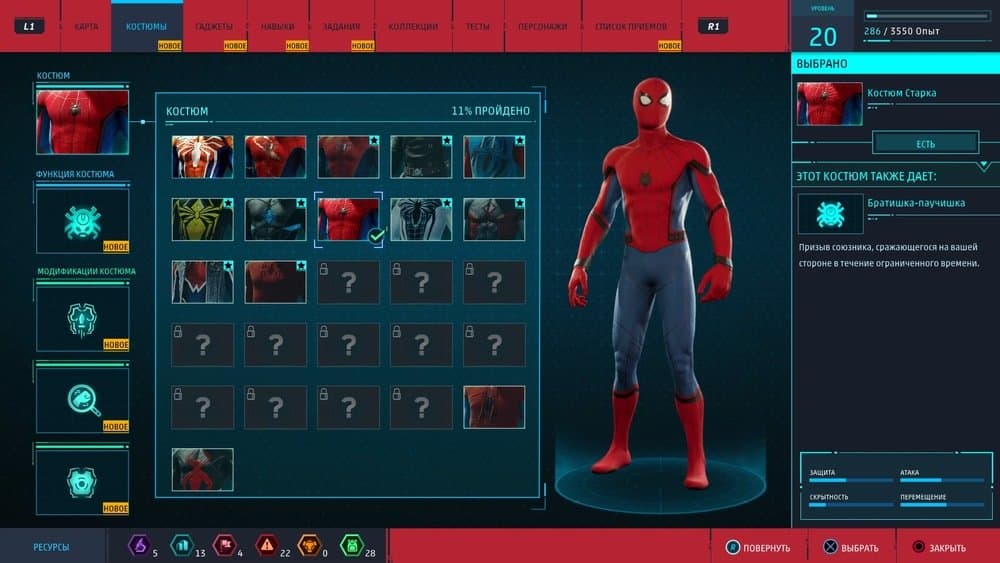Select the current costume thumbnail in left panel
1000x563 pixels.
82,122
